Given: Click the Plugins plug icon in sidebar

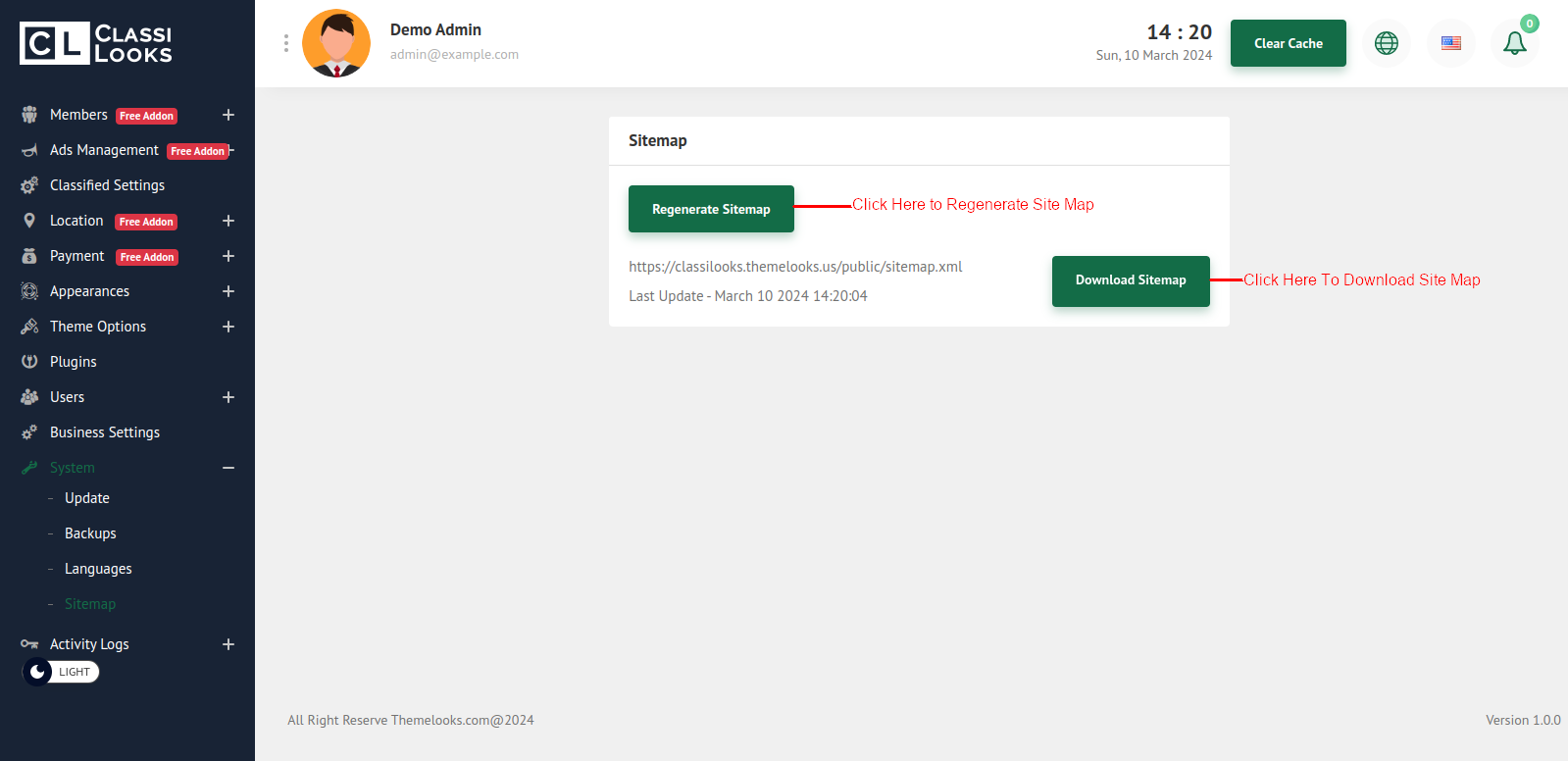Looking at the screenshot, I should [x=29, y=362].
